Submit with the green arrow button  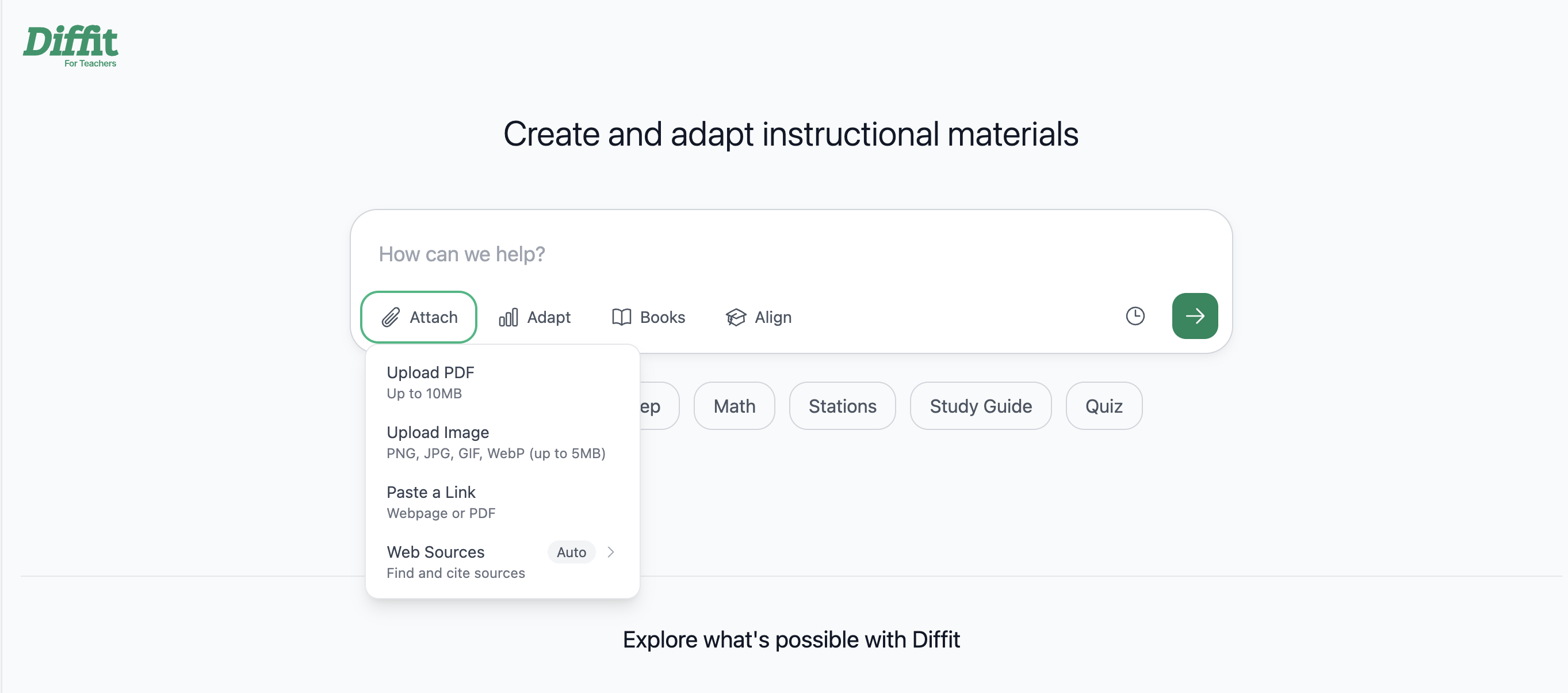click(x=1194, y=315)
